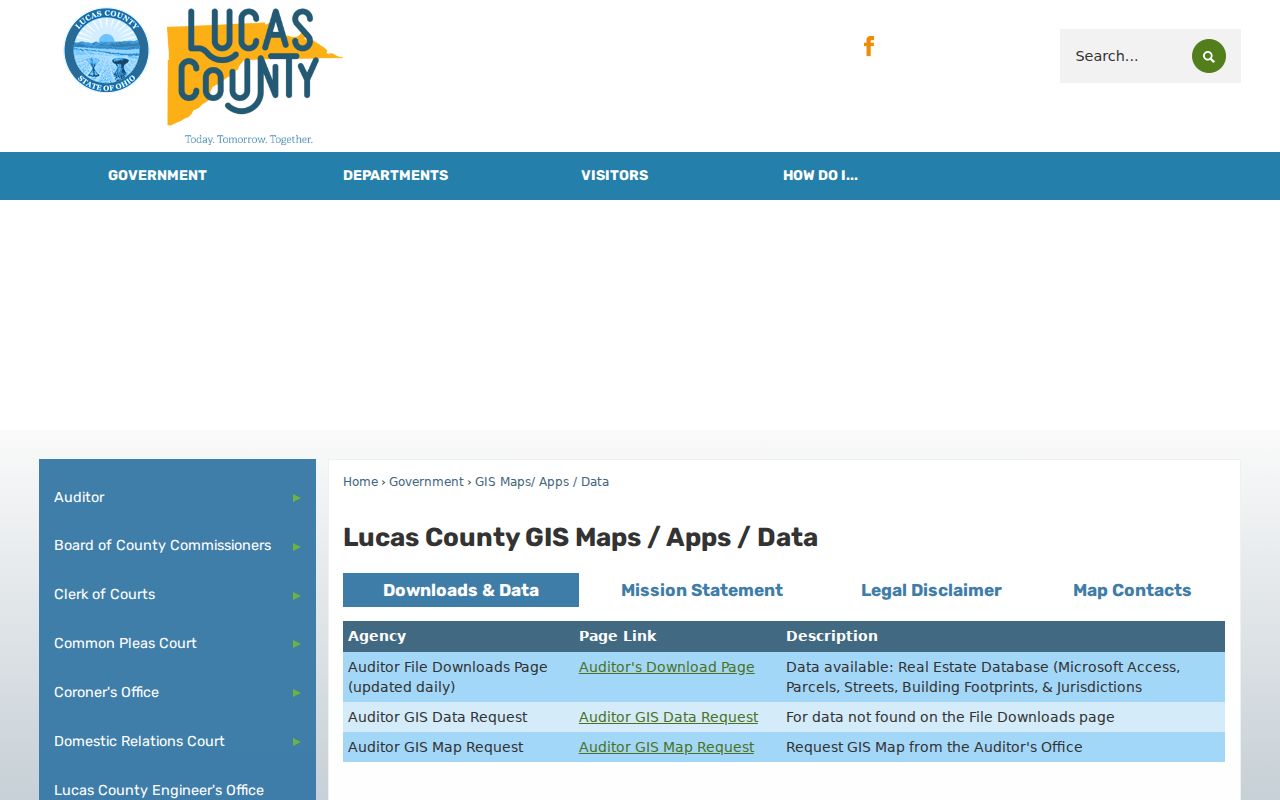Click into the Search input field
The image size is (1280, 800).
click(1128, 56)
